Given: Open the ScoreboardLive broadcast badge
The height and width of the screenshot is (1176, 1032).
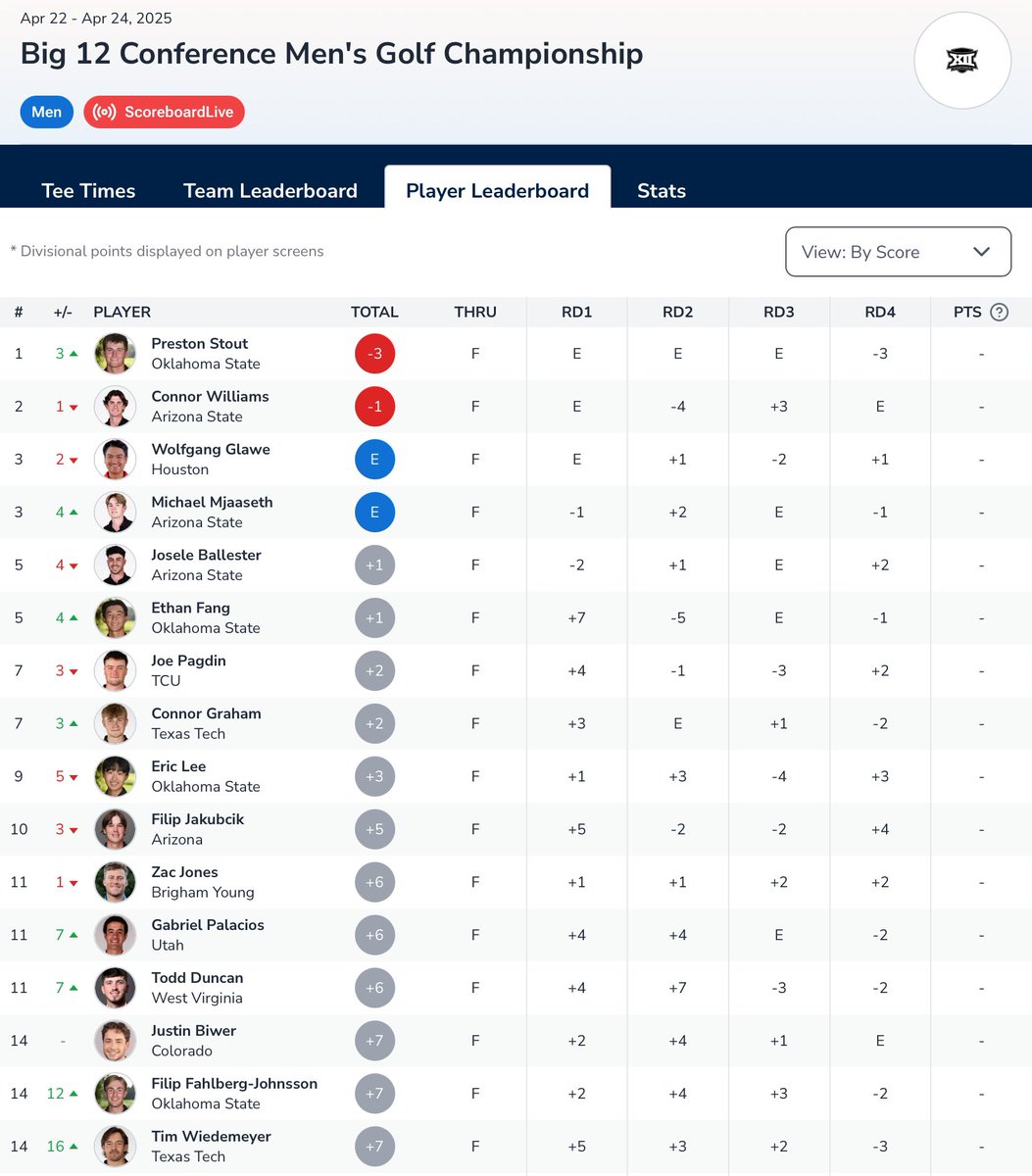Looking at the screenshot, I should tap(164, 112).
